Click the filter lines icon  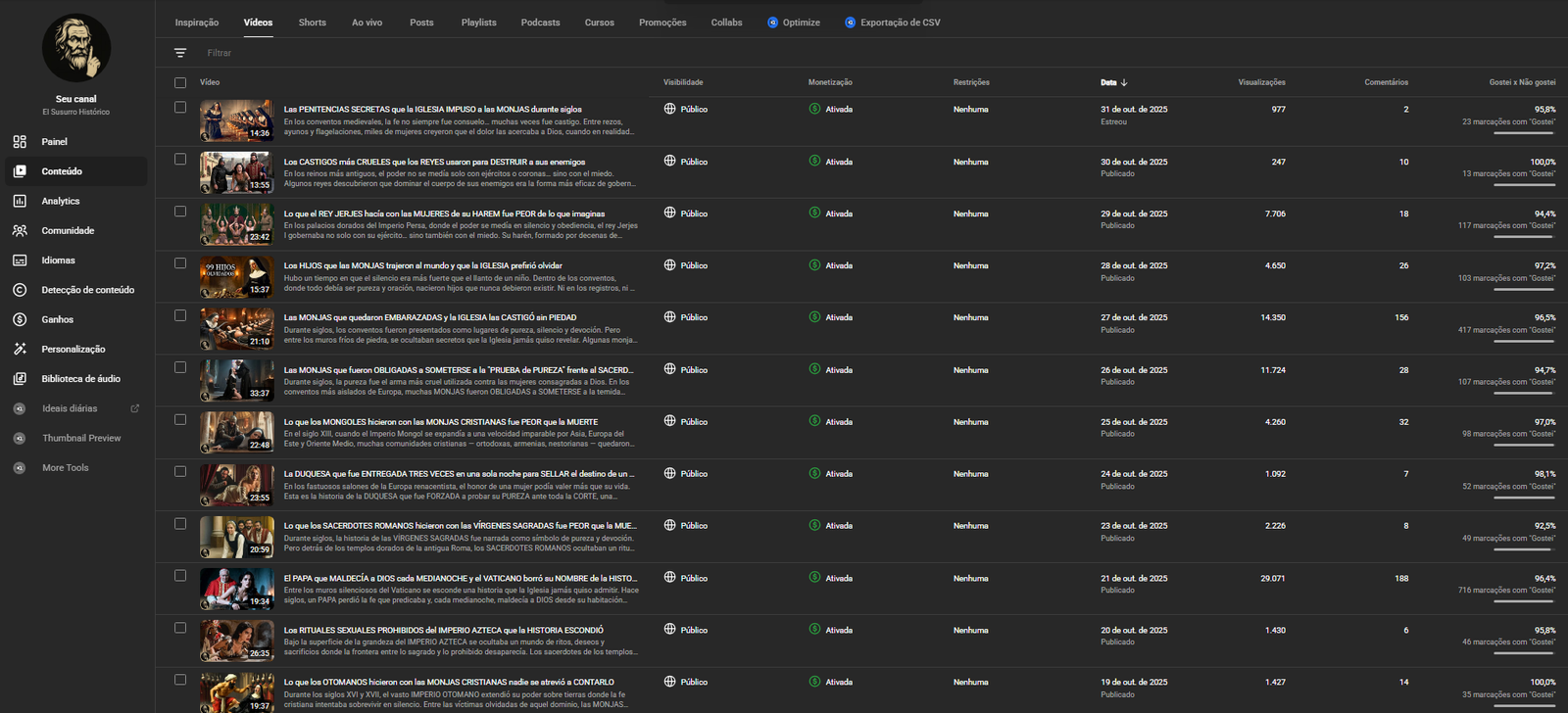(180, 53)
